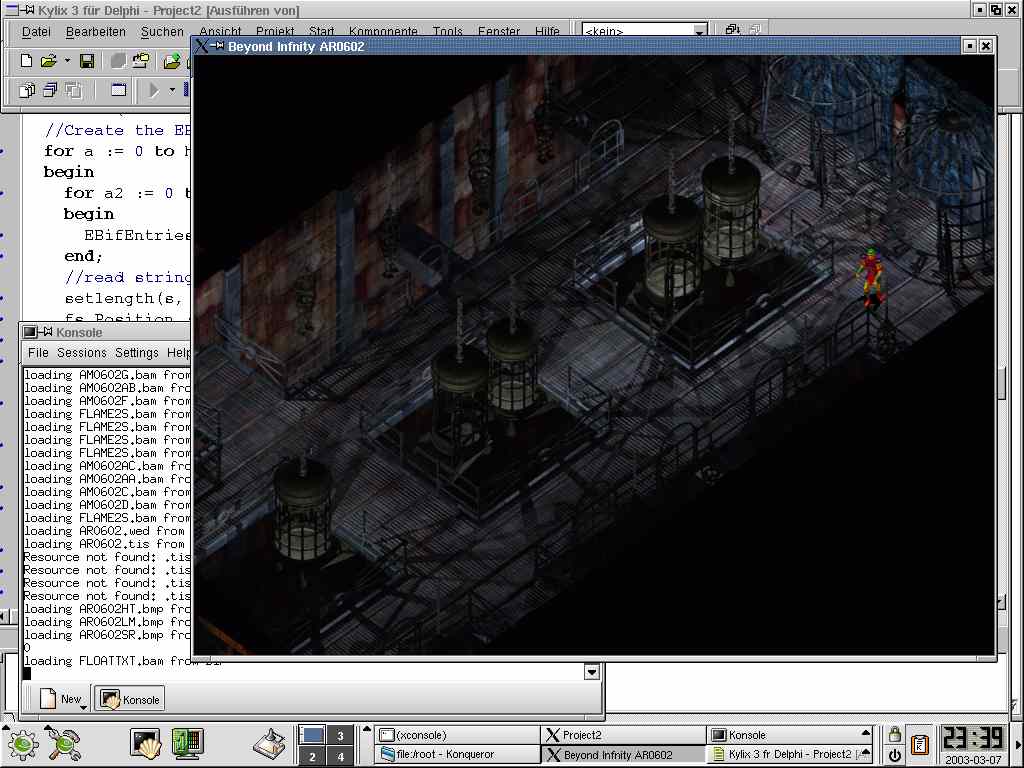Click the New Form window icon in Kylix
Screen dimensions: 1024x768
tap(118, 90)
